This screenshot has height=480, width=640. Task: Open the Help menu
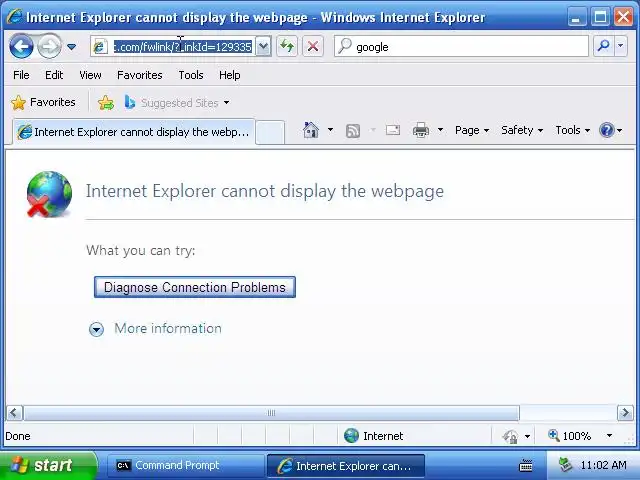pyautogui.click(x=229, y=75)
